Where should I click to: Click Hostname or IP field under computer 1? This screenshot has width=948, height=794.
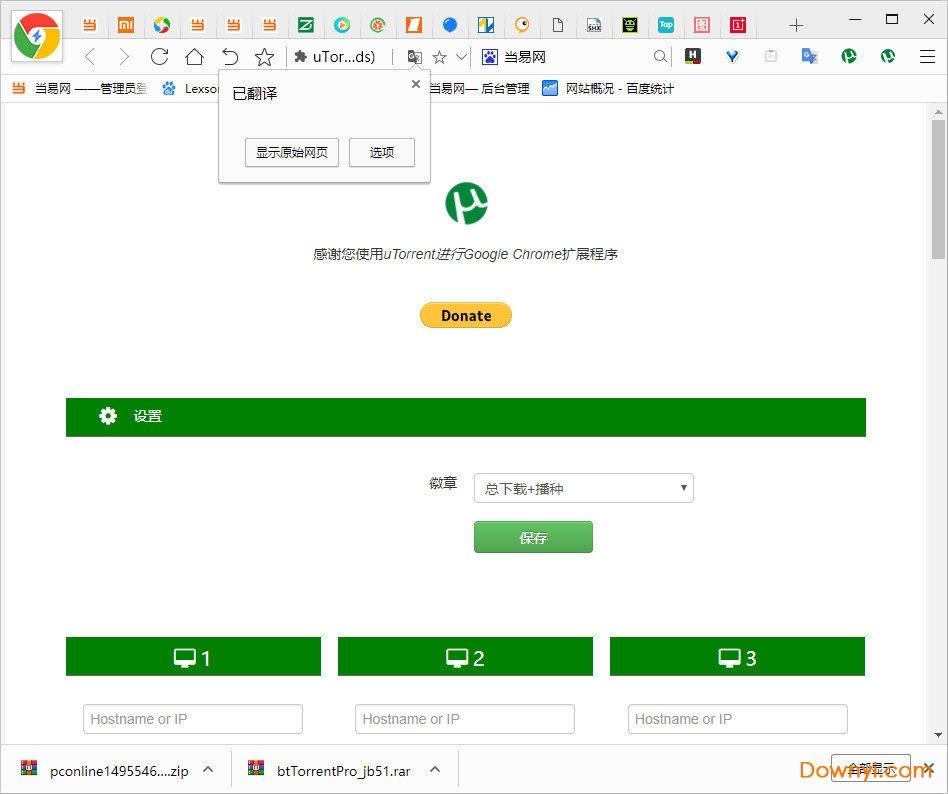[193, 719]
